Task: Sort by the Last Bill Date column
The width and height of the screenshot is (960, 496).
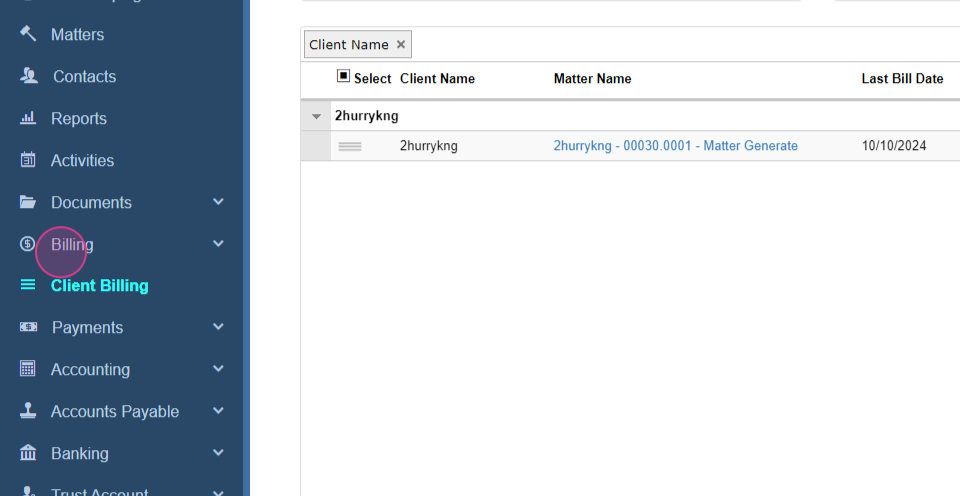Action: click(902, 78)
